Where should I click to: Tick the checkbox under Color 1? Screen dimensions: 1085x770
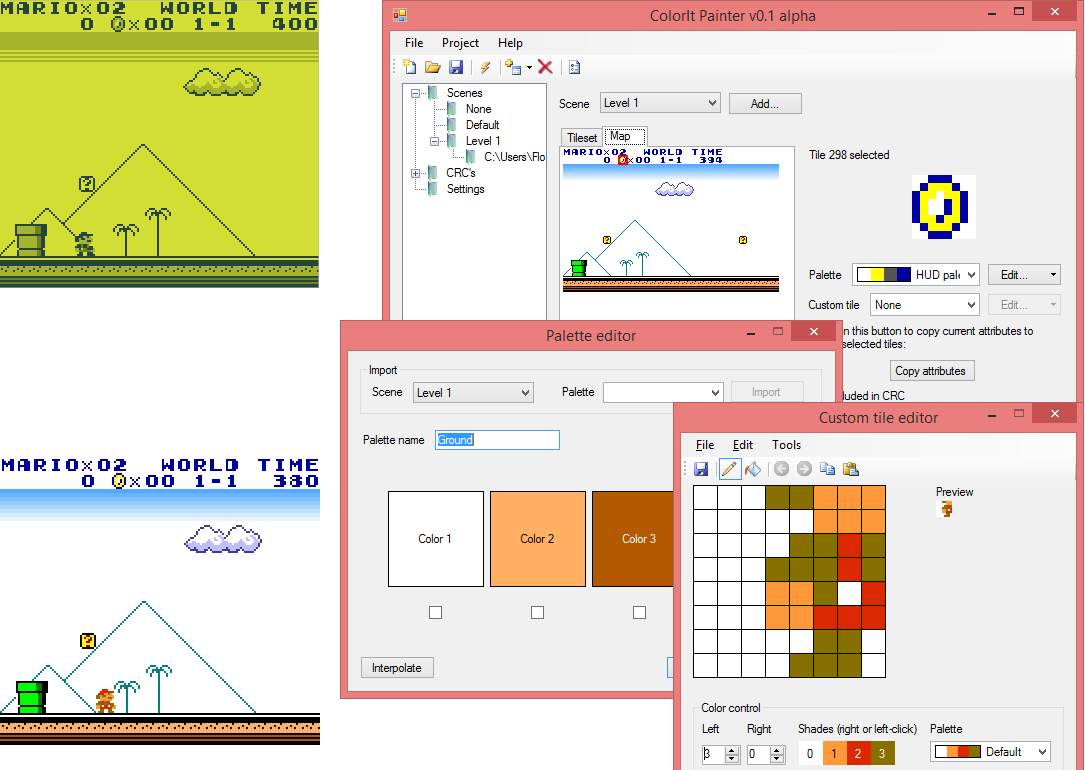click(x=435, y=612)
